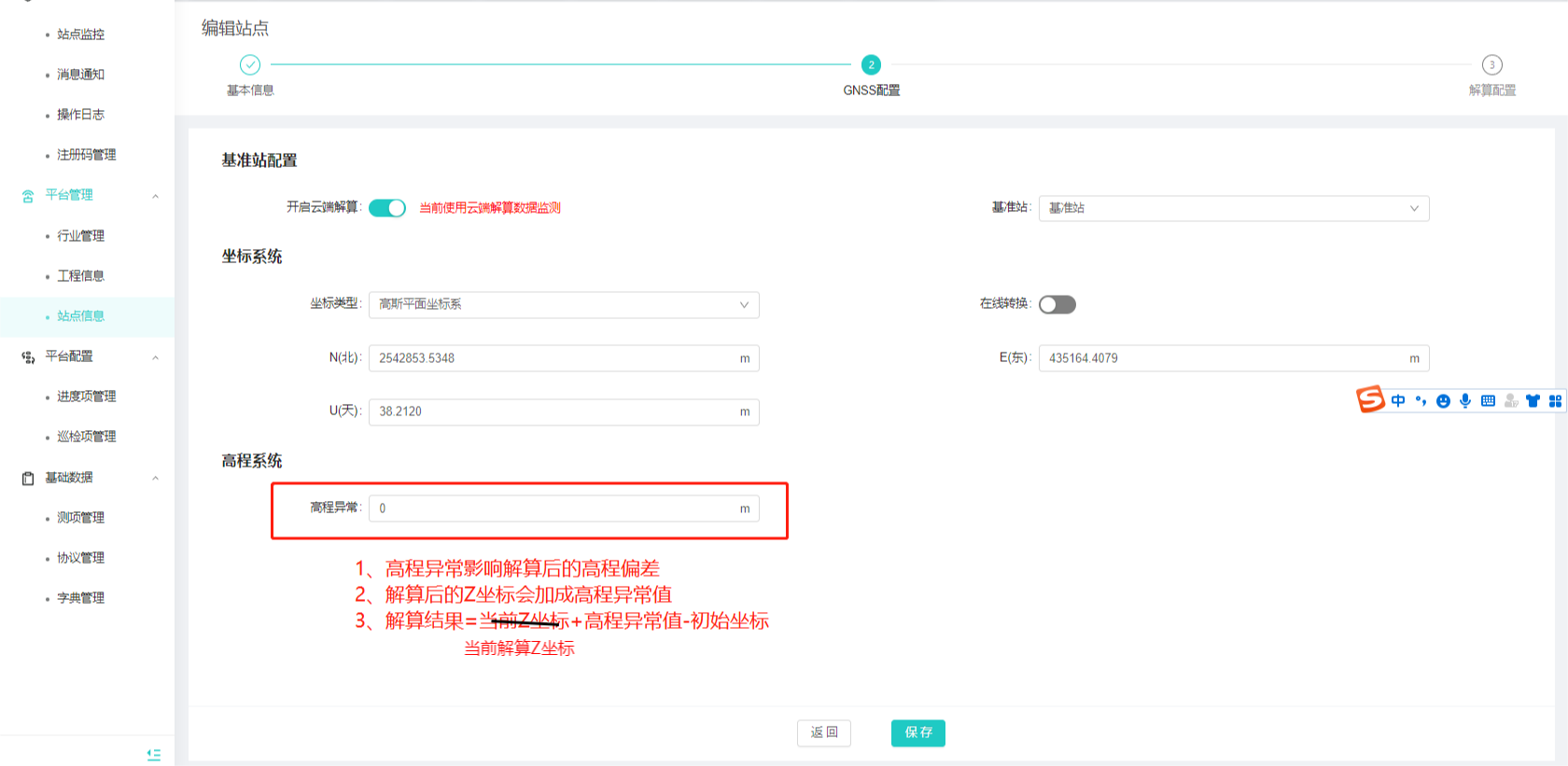Go to 进度项管理 in sidebar
This screenshot has height=766, width=1568.
(87, 397)
